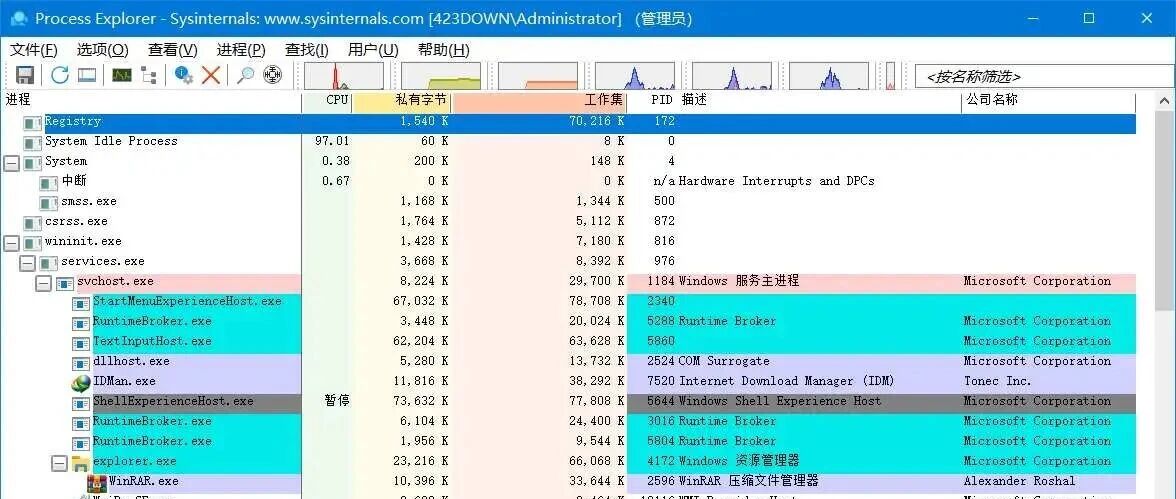Click the ShellExperienceHost.exe process icon
Screen dimensions: 1176x499
pos(80,403)
